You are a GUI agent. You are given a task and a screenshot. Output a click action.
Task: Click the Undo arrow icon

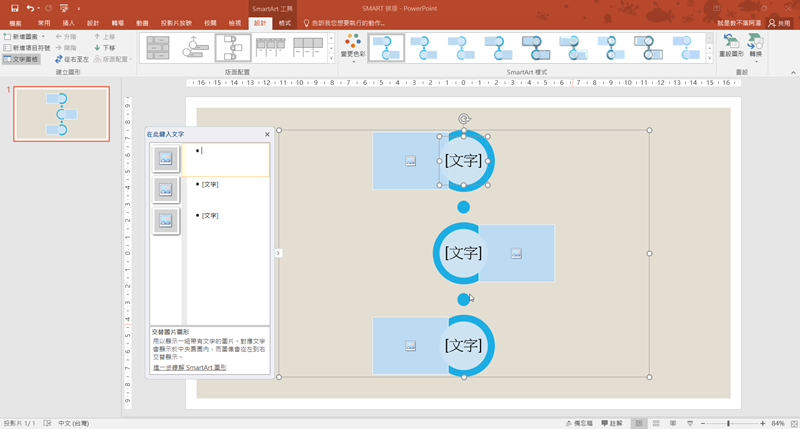[x=31, y=8]
